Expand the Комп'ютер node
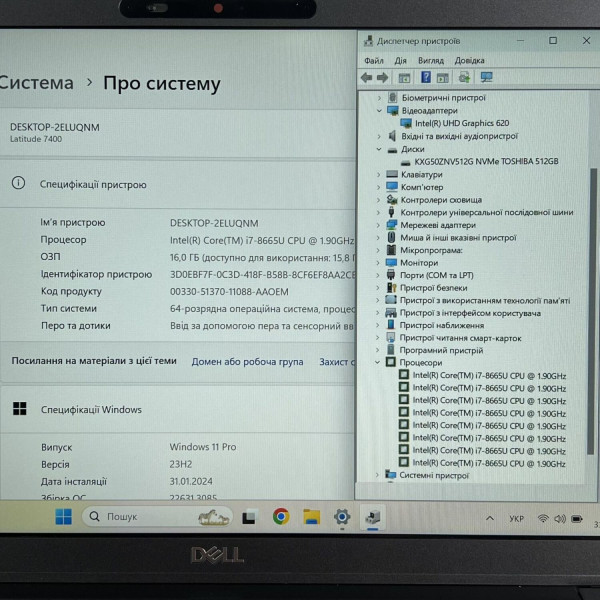Viewport: 600px width, 600px height. (378, 187)
